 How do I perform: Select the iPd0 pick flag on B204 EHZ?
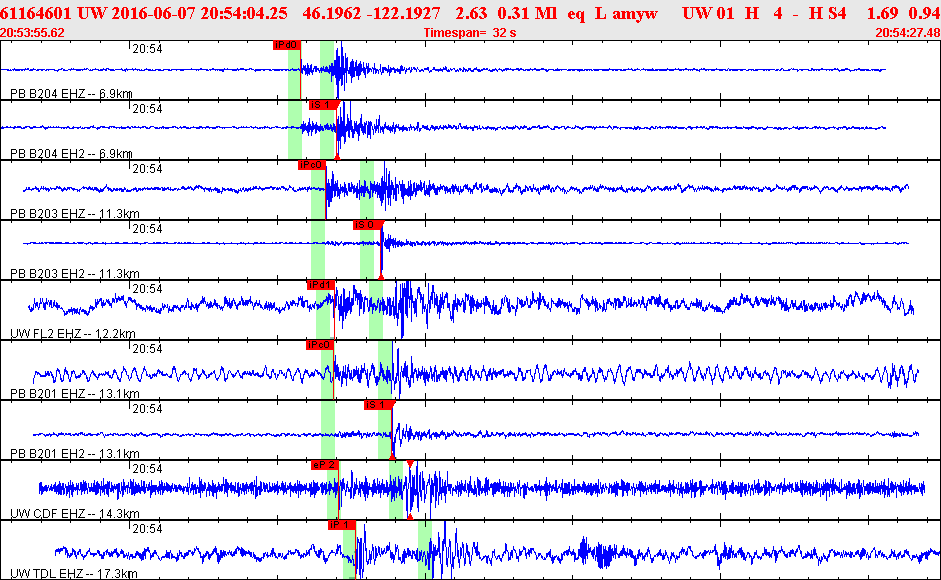coord(286,45)
